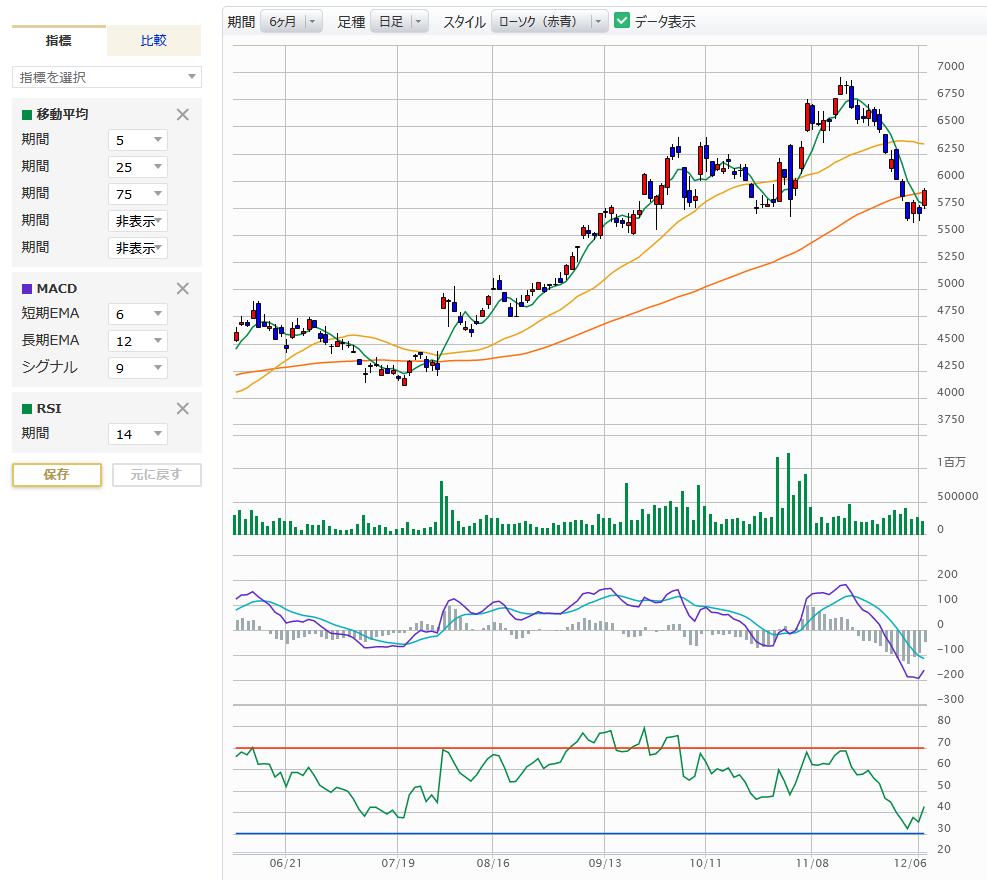Viewport: 987px width, 880px height.
Task: Switch to the 比較 tab
Action: (153, 41)
